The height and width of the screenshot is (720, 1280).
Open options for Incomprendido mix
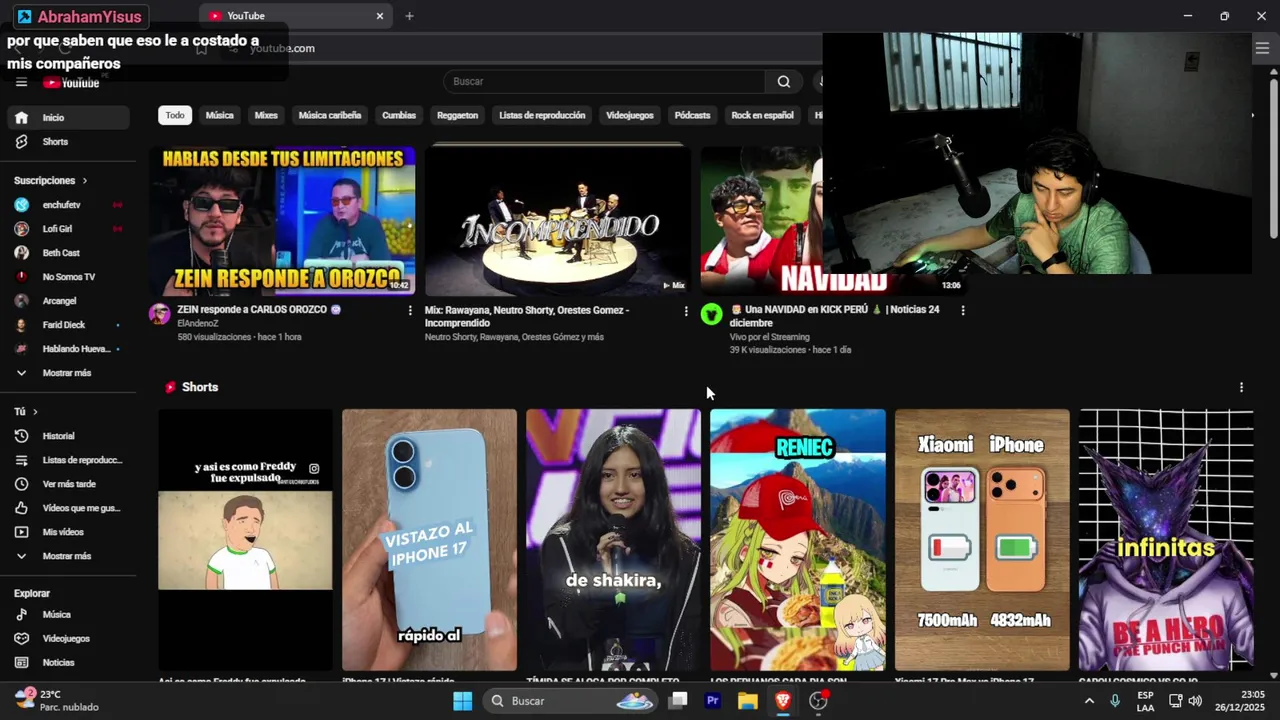686,311
